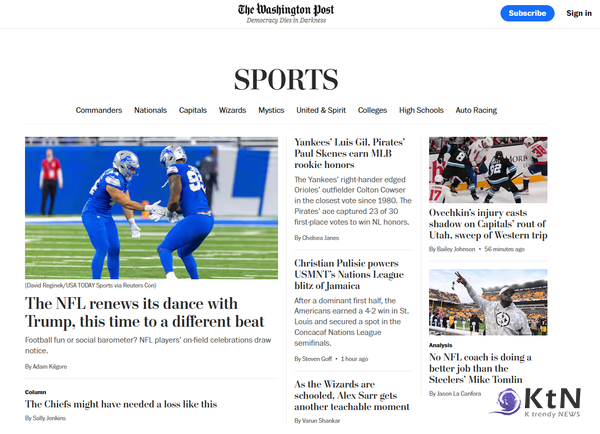The height and width of the screenshot is (434, 600).
Task: Go to the Commanders section tab
Action: pyautogui.click(x=99, y=110)
